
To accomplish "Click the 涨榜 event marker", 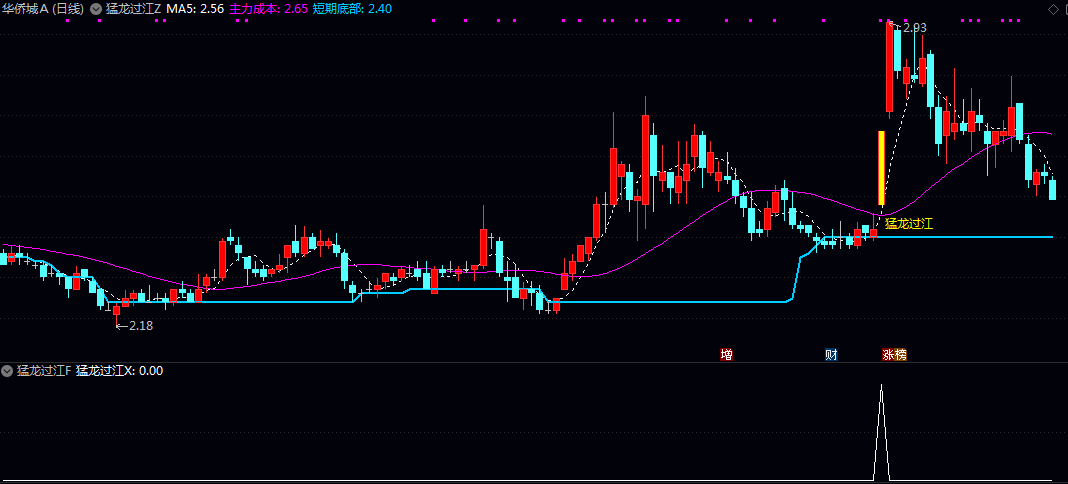I will [894, 354].
